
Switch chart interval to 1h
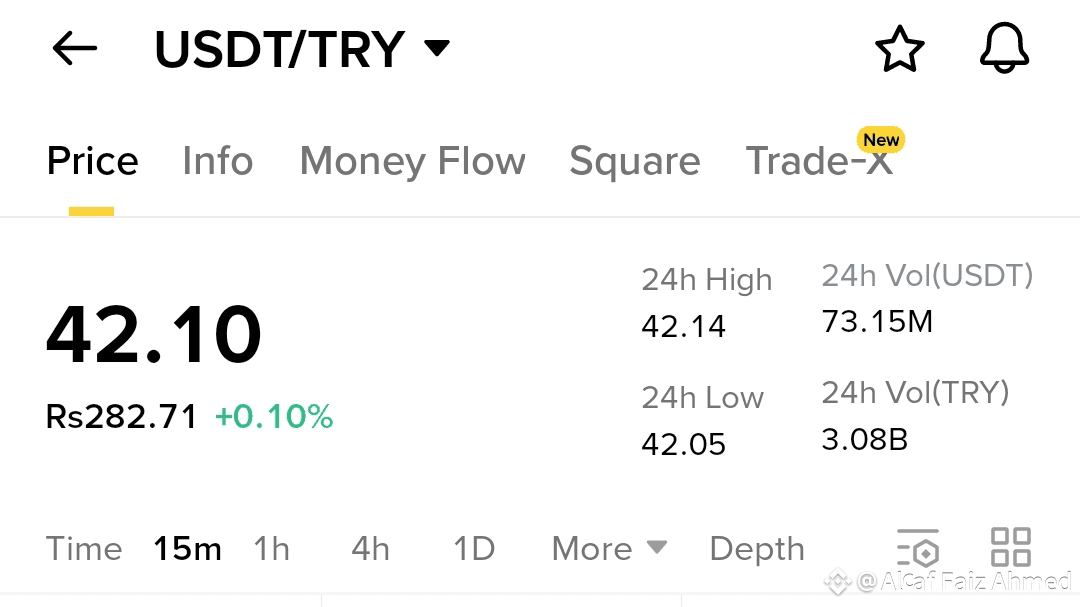(271, 548)
